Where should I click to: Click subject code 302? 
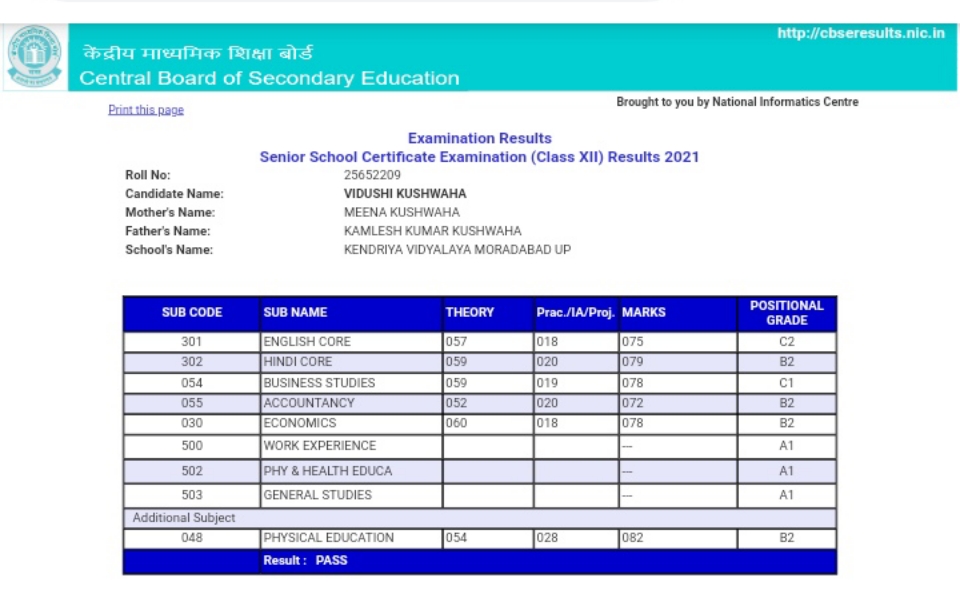(x=192, y=362)
